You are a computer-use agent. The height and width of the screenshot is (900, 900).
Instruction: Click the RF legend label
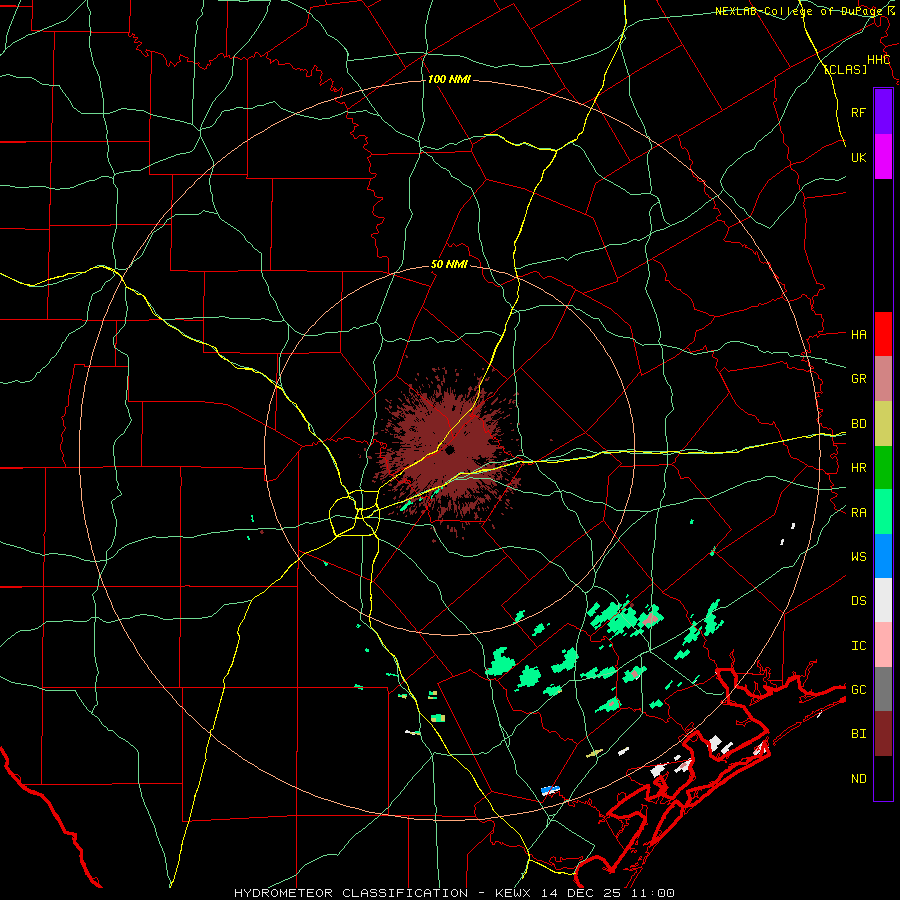[x=858, y=112]
